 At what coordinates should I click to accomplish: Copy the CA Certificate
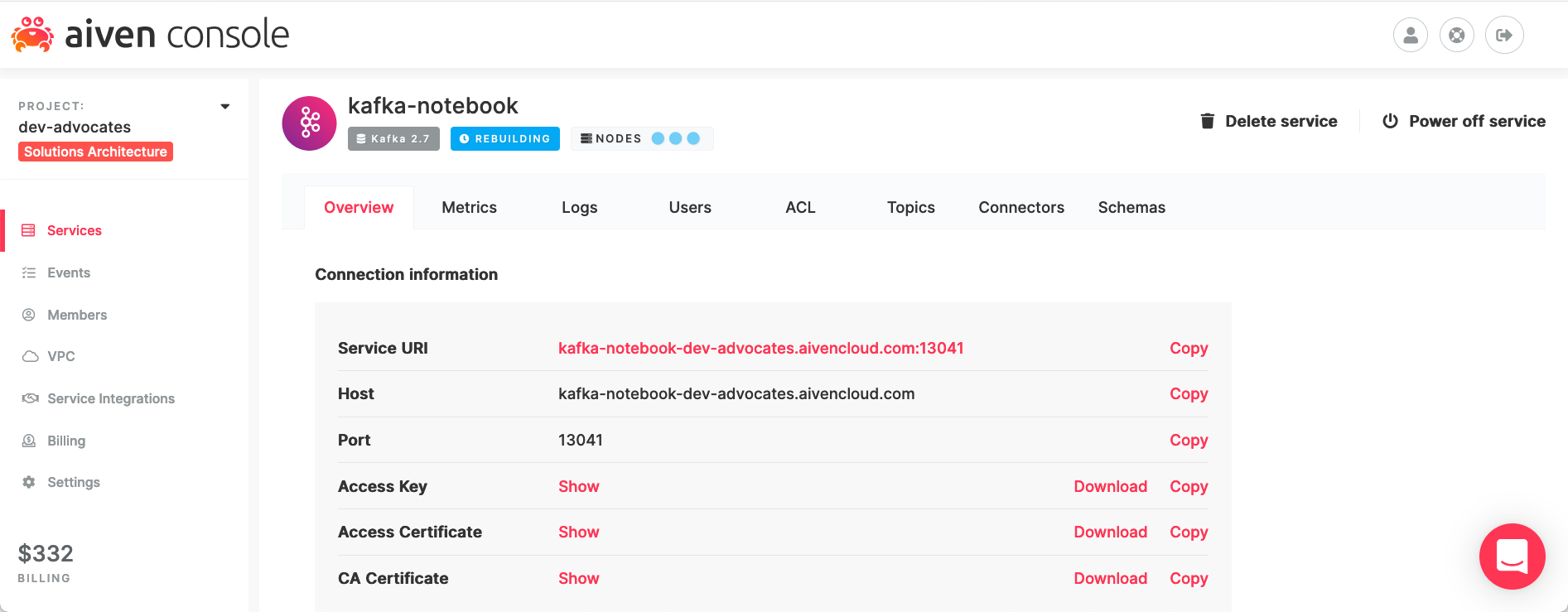tap(1189, 578)
